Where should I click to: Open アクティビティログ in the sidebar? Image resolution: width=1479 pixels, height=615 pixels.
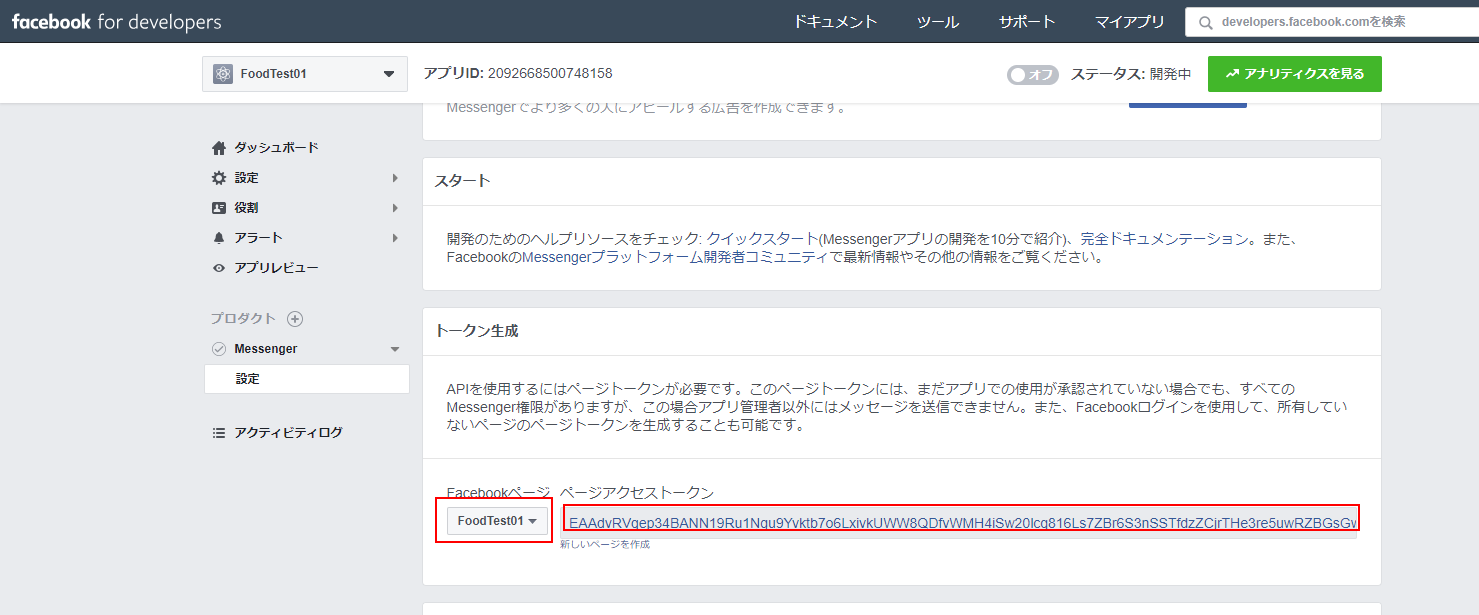click(x=289, y=433)
